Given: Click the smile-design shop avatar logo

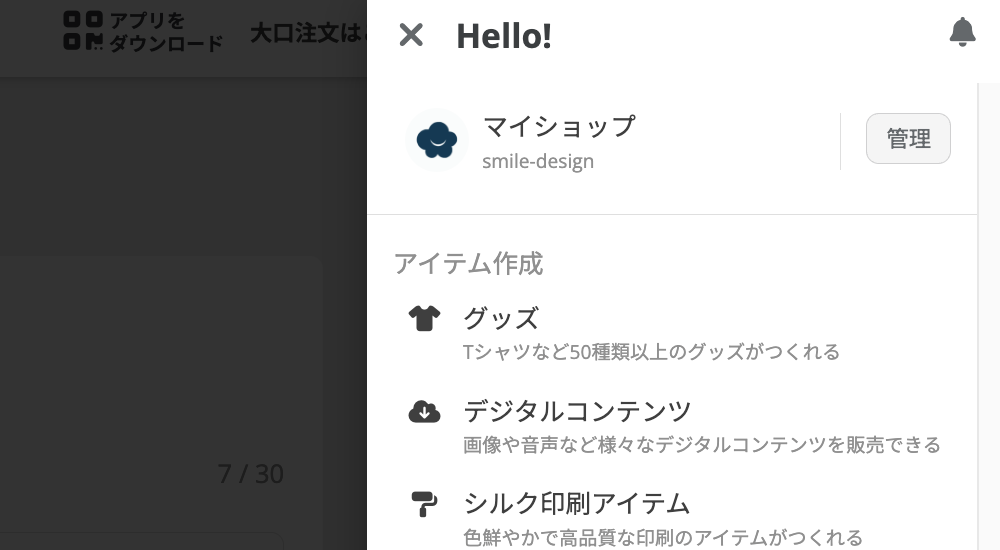Looking at the screenshot, I should [x=437, y=140].
